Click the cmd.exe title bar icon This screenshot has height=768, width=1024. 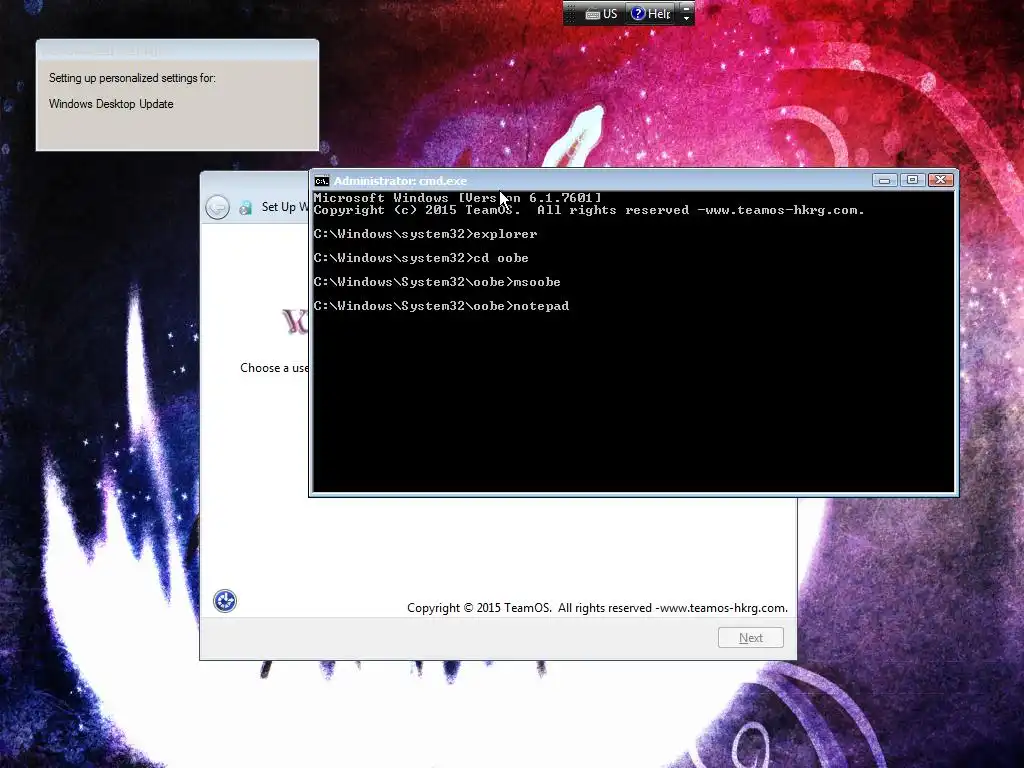(321, 181)
